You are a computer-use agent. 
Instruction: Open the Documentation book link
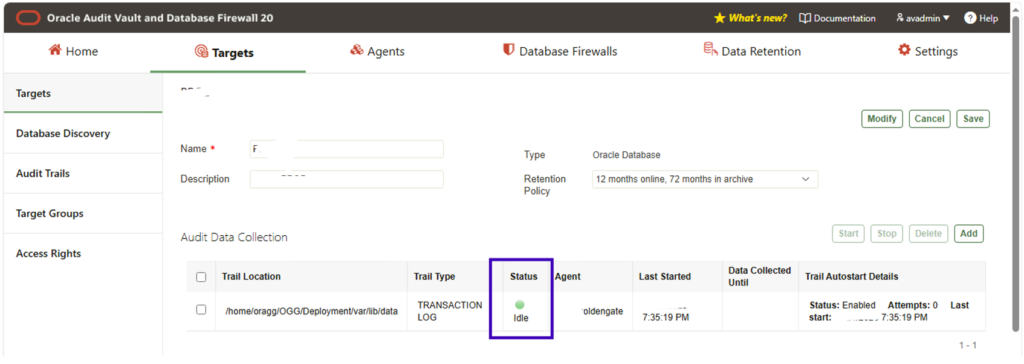[837, 18]
